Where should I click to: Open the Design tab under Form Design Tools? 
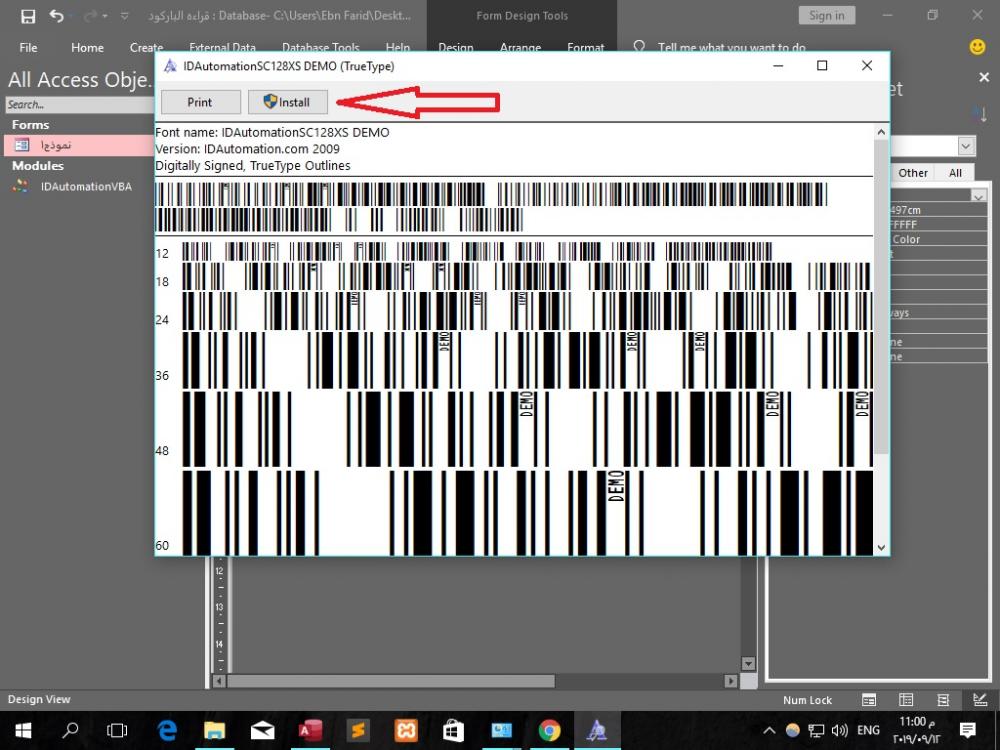coord(456,48)
